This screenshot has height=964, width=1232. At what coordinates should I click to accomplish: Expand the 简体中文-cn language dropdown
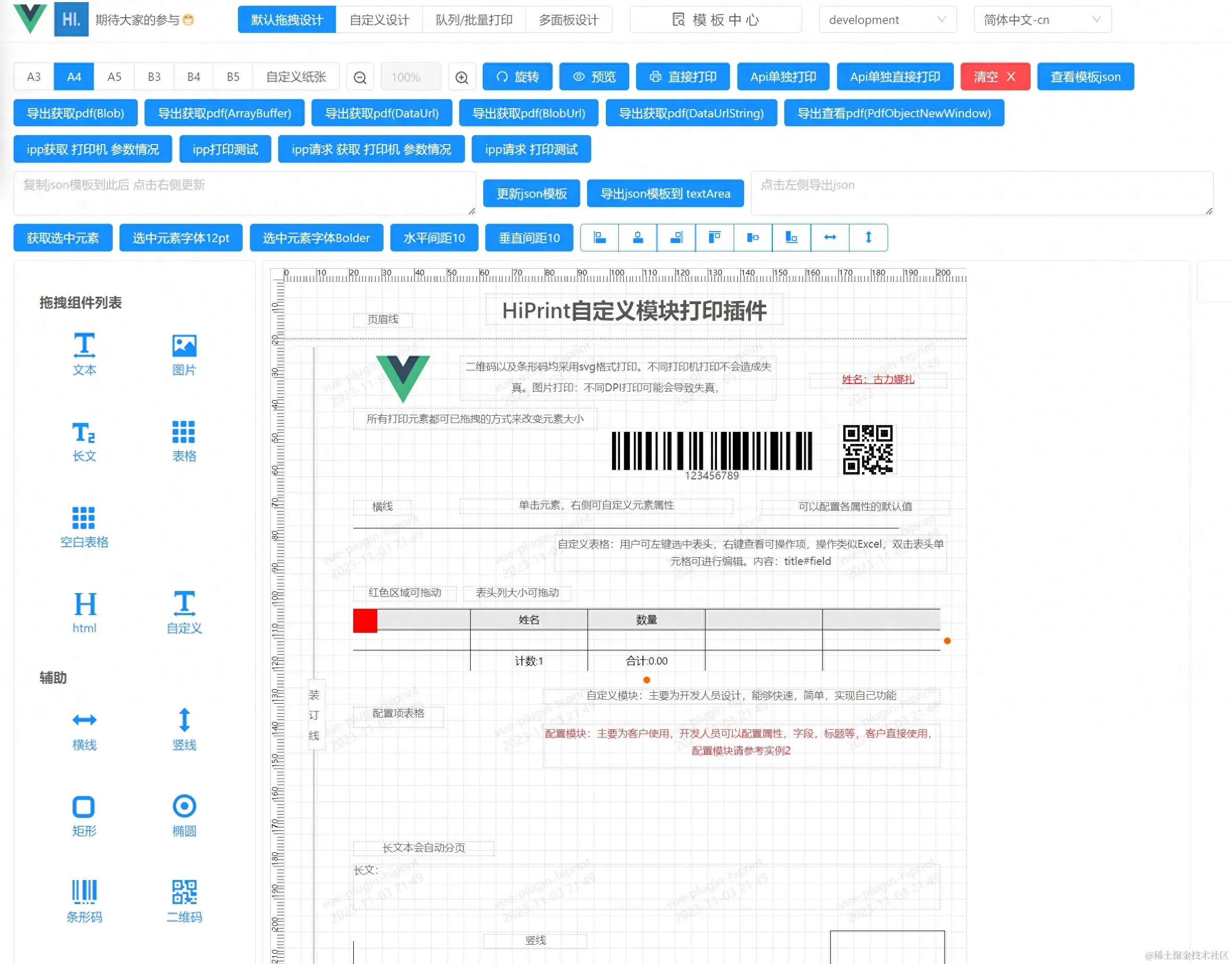[1042, 20]
